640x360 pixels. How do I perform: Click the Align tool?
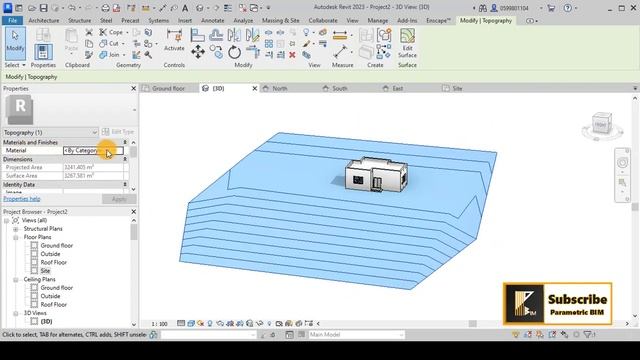198,35
